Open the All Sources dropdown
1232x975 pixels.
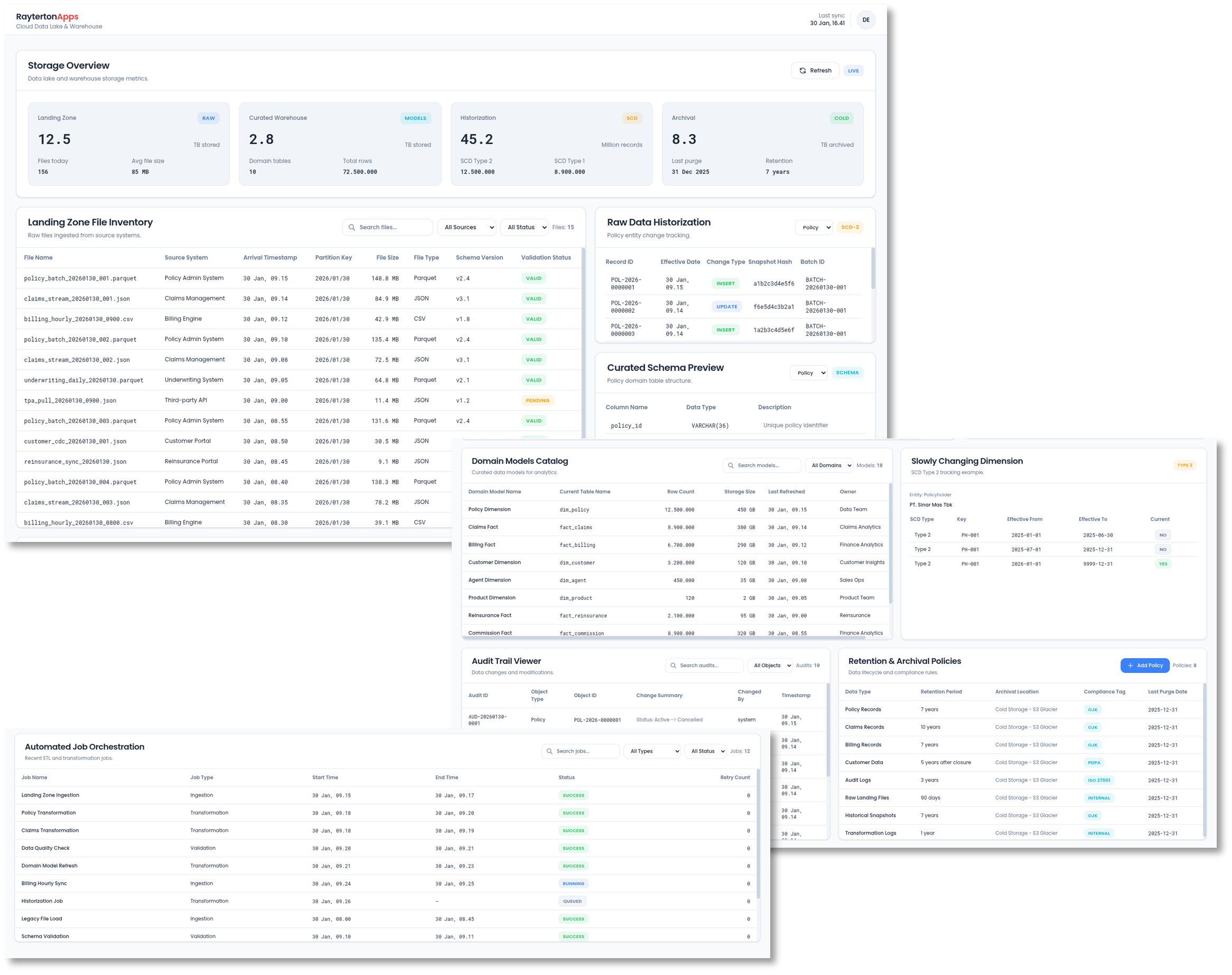(x=466, y=227)
